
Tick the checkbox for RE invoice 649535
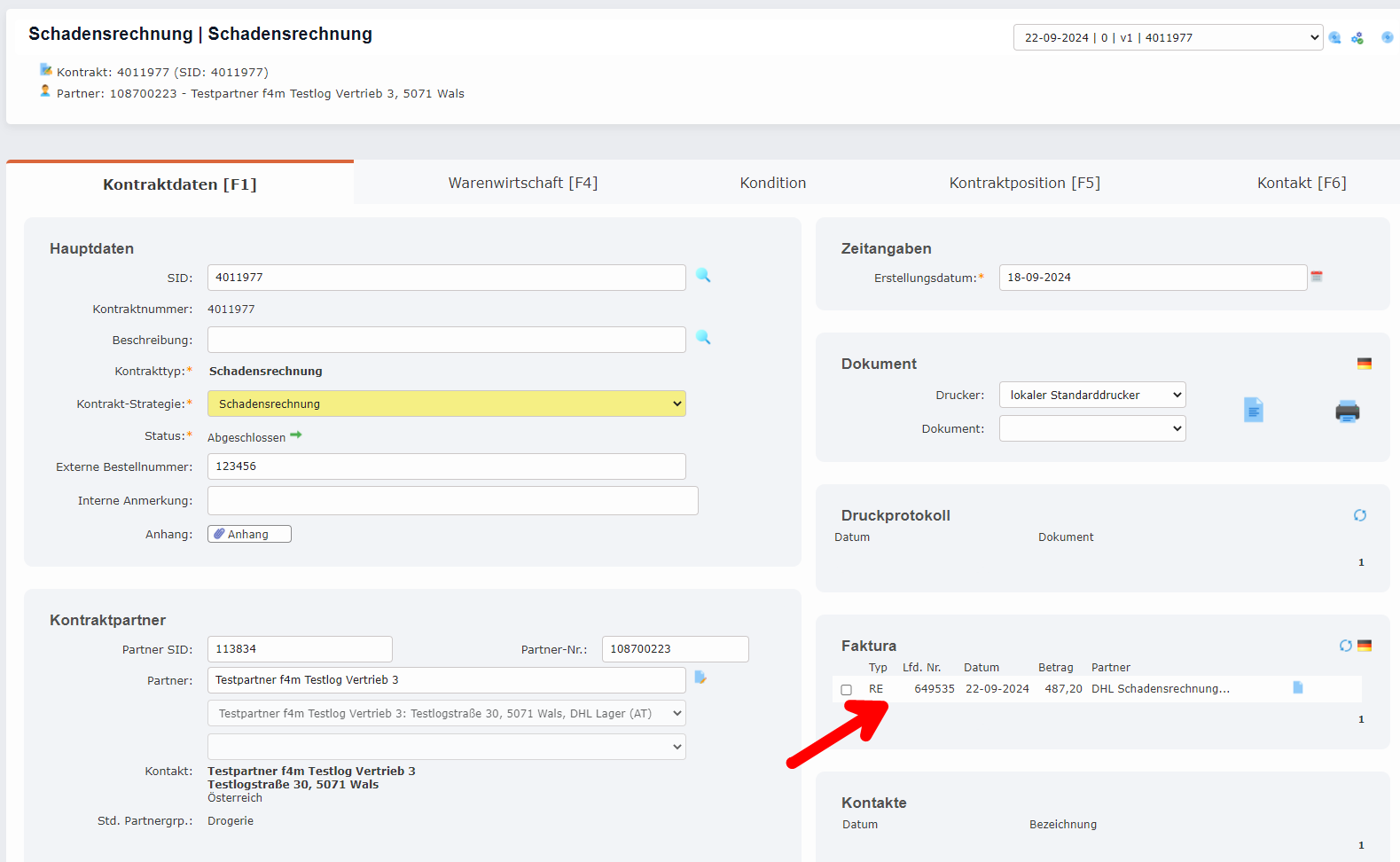847,690
